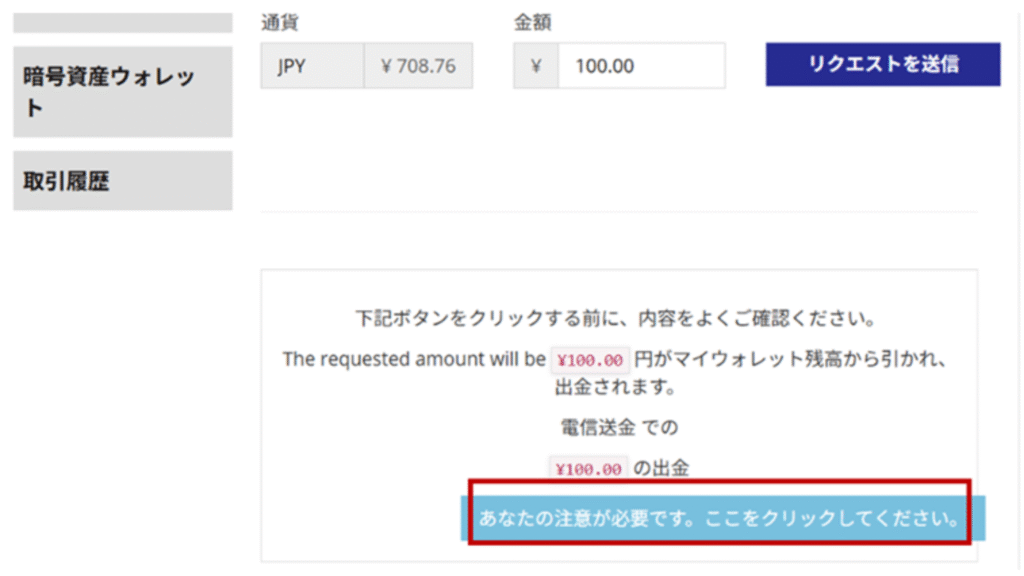Click the ¥ 708.76 balance display
Viewport: 1024px width, 576px height.
click(418, 67)
